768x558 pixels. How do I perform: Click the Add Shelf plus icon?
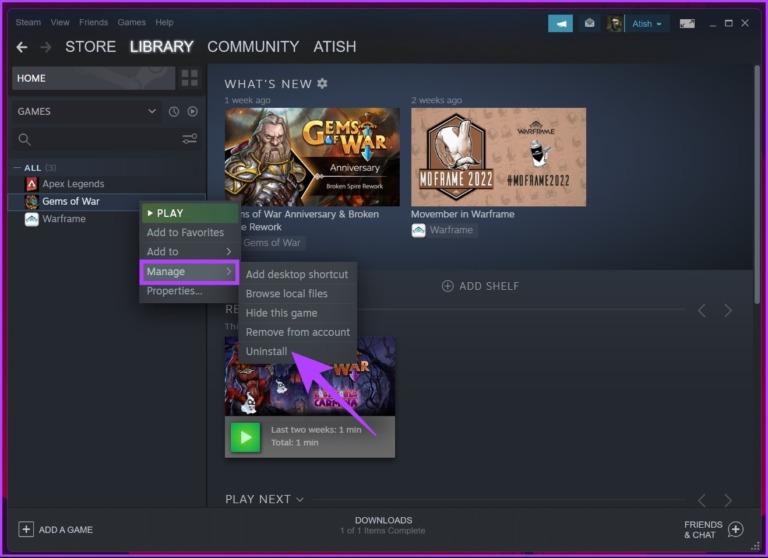click(x=447, y=286)
